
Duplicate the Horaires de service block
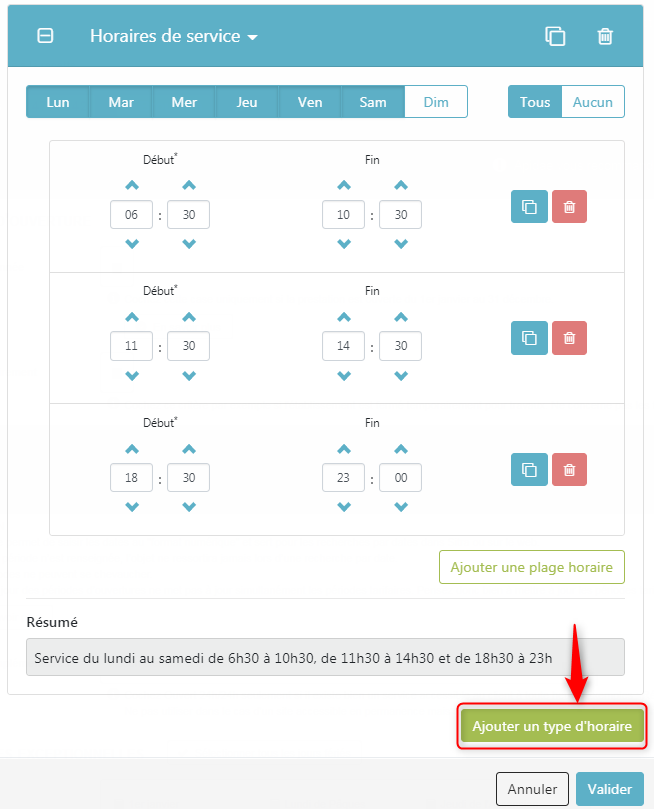point(555,36)
